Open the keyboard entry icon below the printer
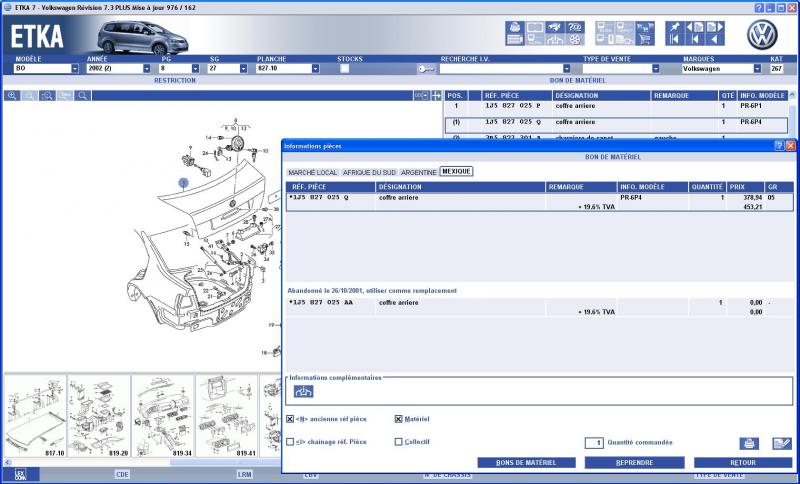Image resolution: width=800 pixels, height=484 pixels. point(515,39)
